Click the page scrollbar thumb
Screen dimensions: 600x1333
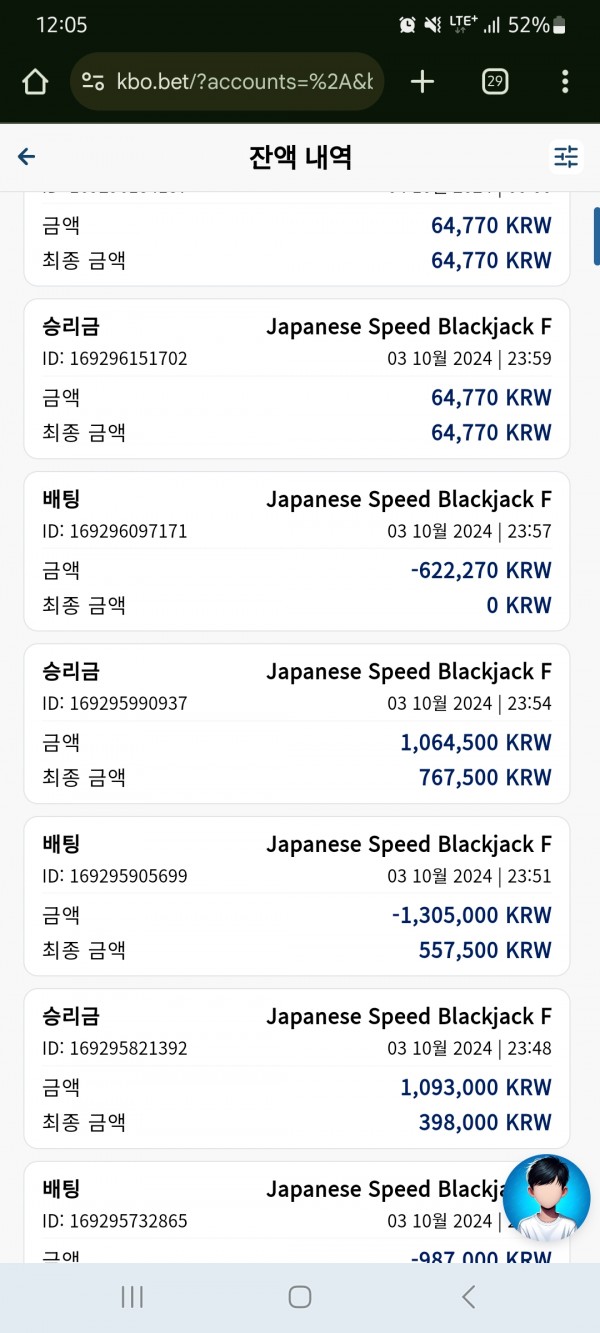(596, 237)
